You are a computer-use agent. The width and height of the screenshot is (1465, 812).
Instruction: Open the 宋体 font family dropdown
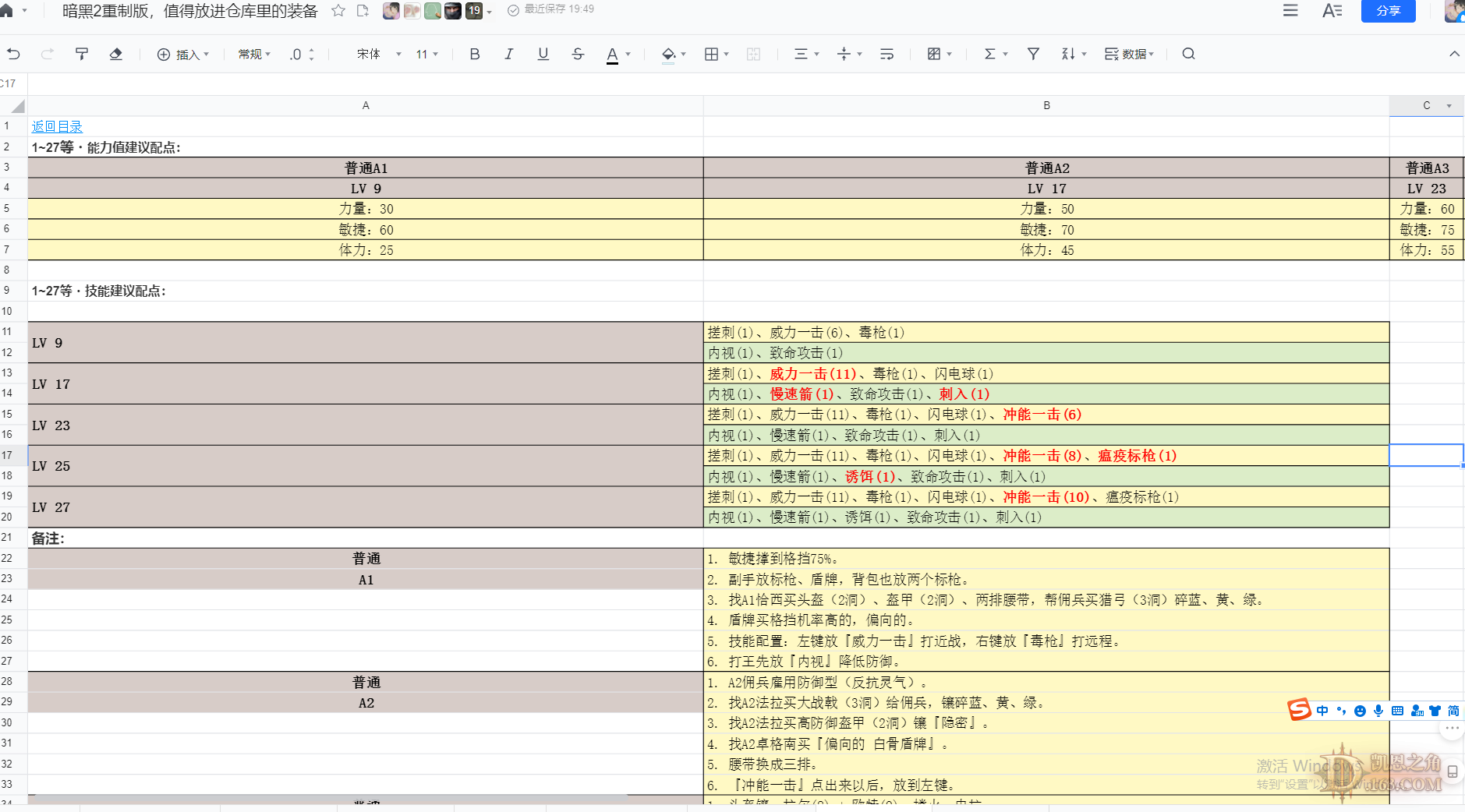click(379, 54)
